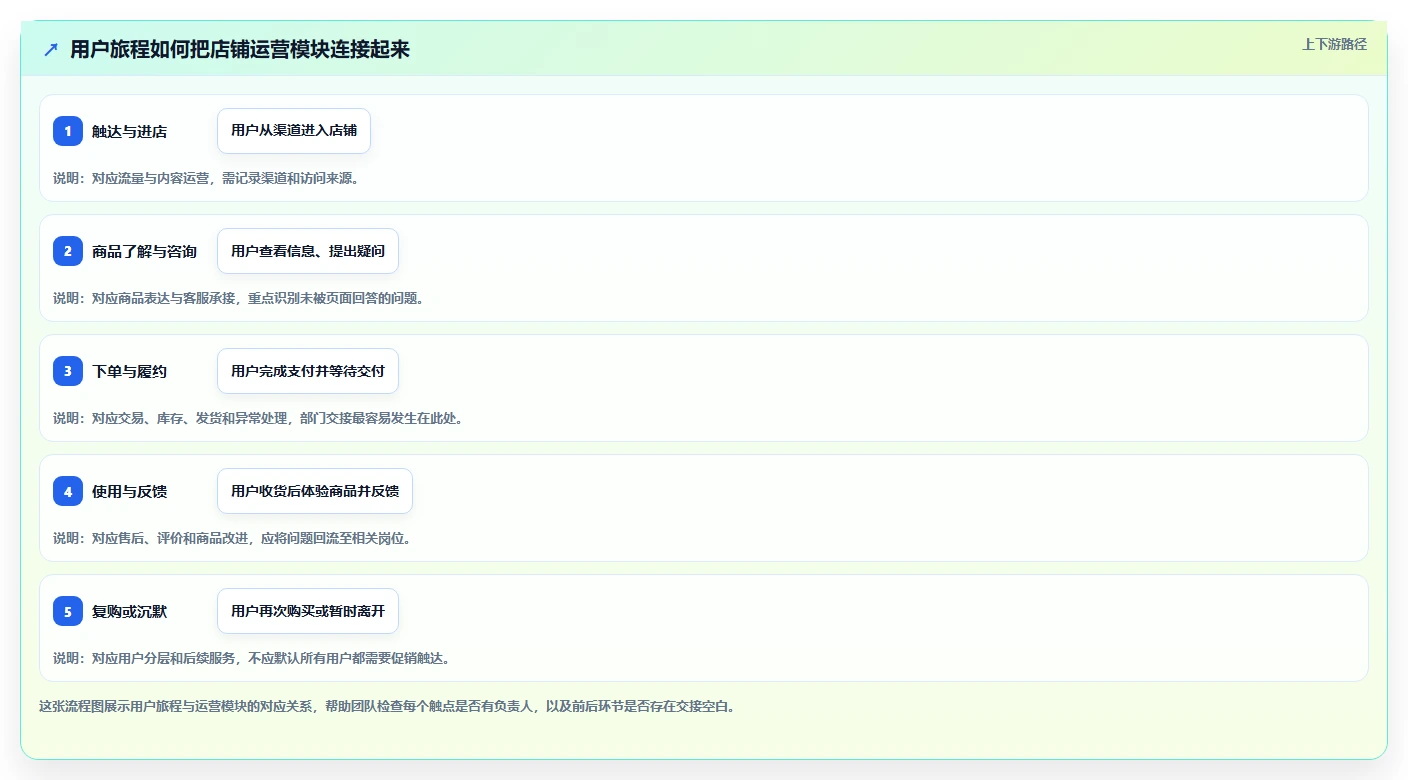Click the 用户完成支付并等待交付 box
Image resolution: width=1408 pixels, height=780 pixels.
(x=308, y=371)
